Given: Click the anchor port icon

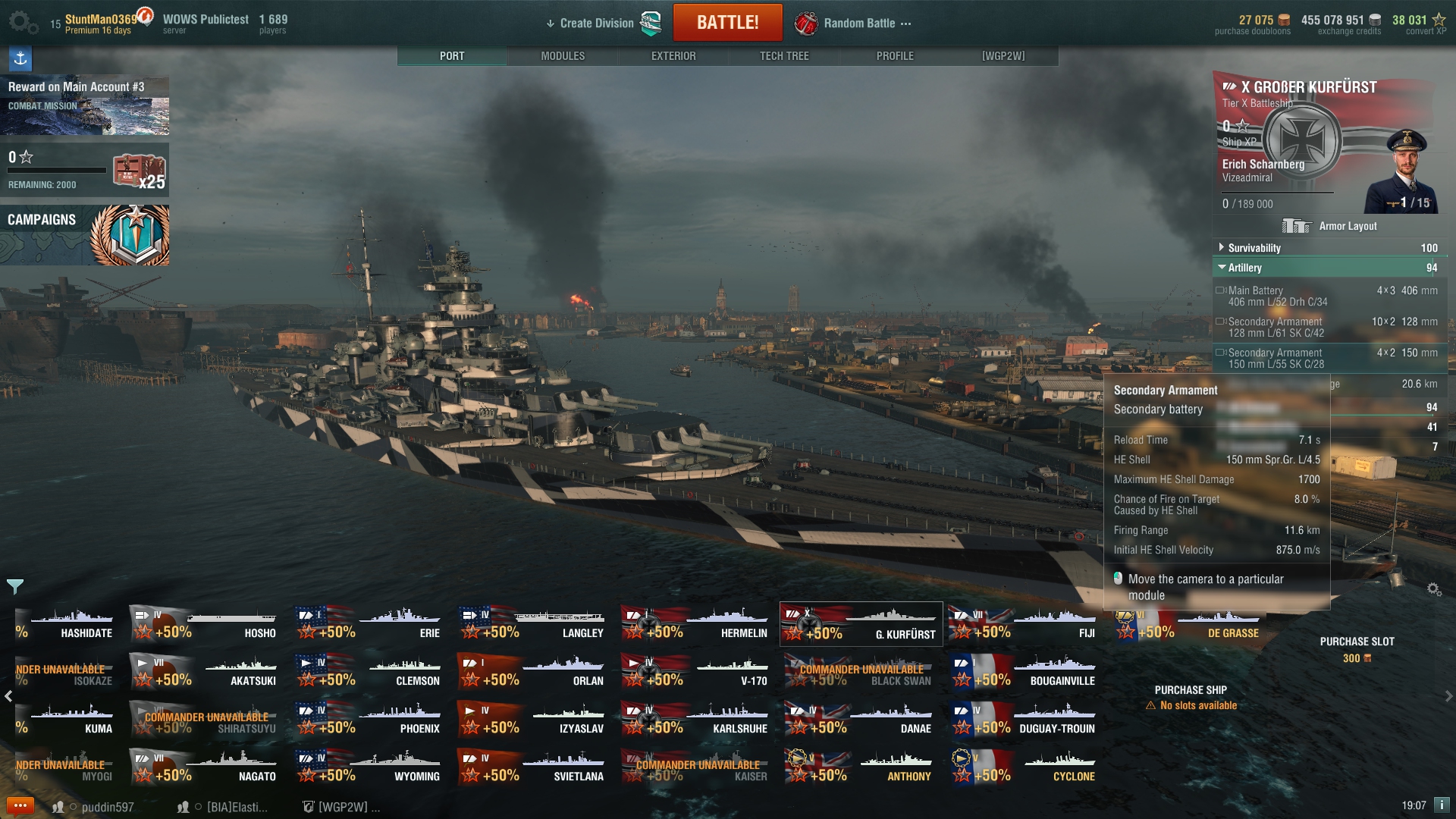Looking at the screenshot, I should (20, 58).
